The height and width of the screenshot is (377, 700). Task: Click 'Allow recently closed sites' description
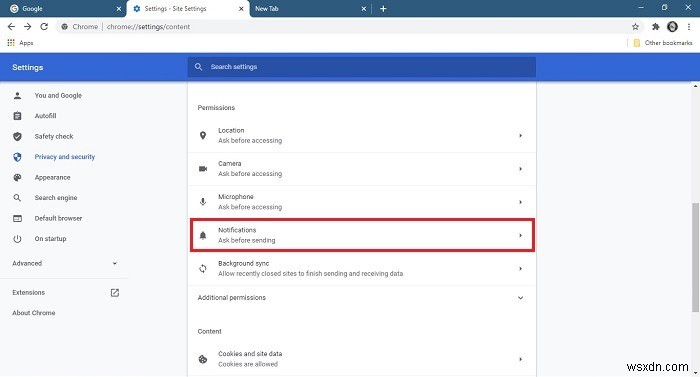(x=310, y=273)
